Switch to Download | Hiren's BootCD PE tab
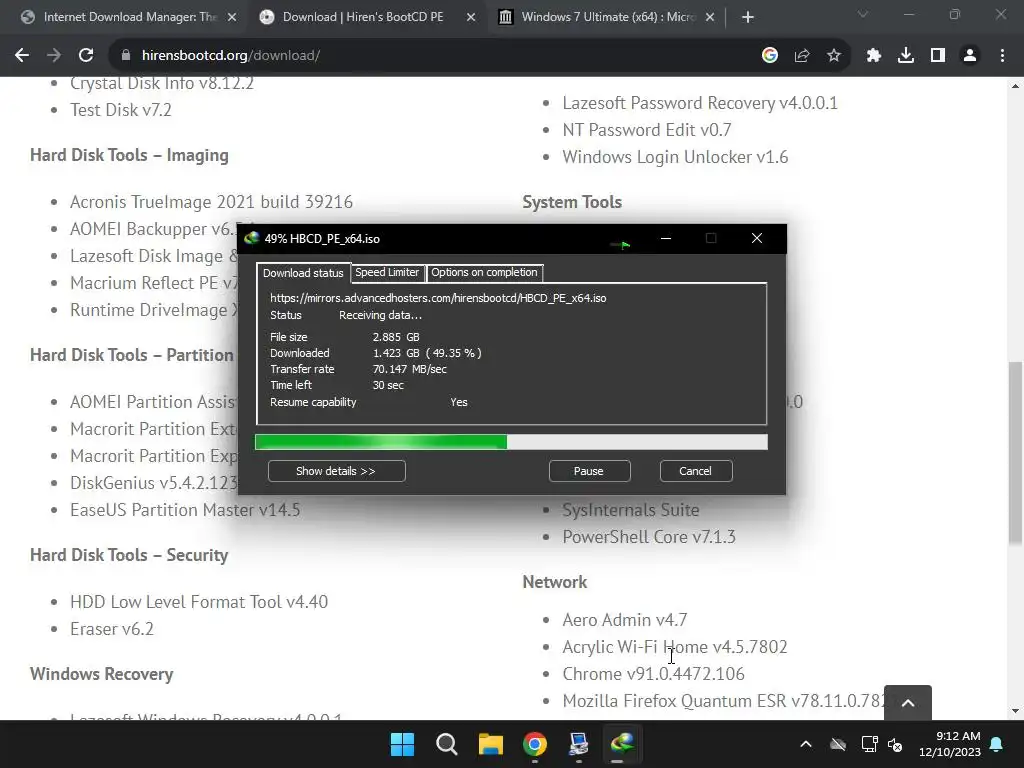Viewport: 1024px width, 768px height. pos(368,17)
